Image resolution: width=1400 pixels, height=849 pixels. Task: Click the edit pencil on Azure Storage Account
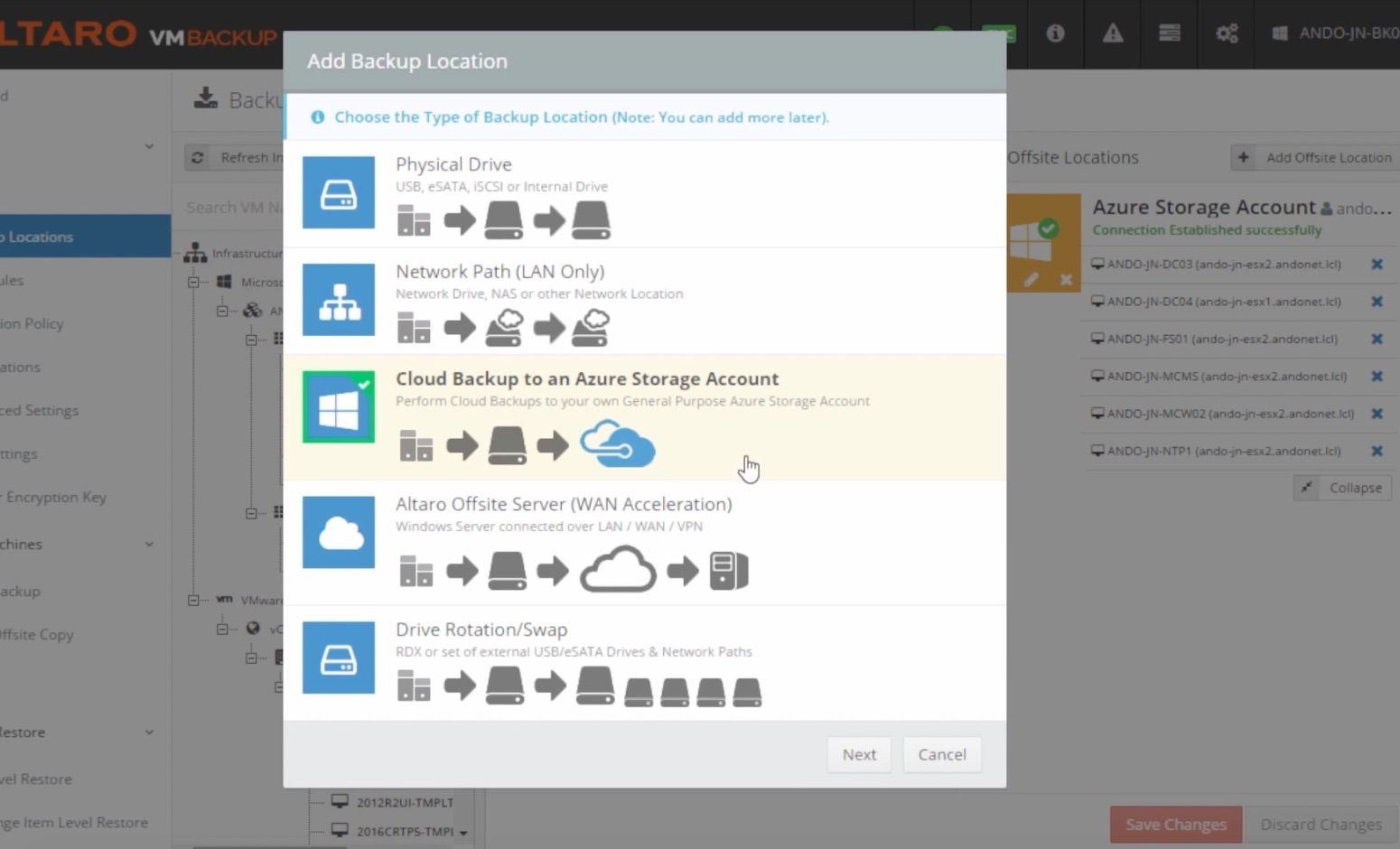click(x=1030, y=280)
